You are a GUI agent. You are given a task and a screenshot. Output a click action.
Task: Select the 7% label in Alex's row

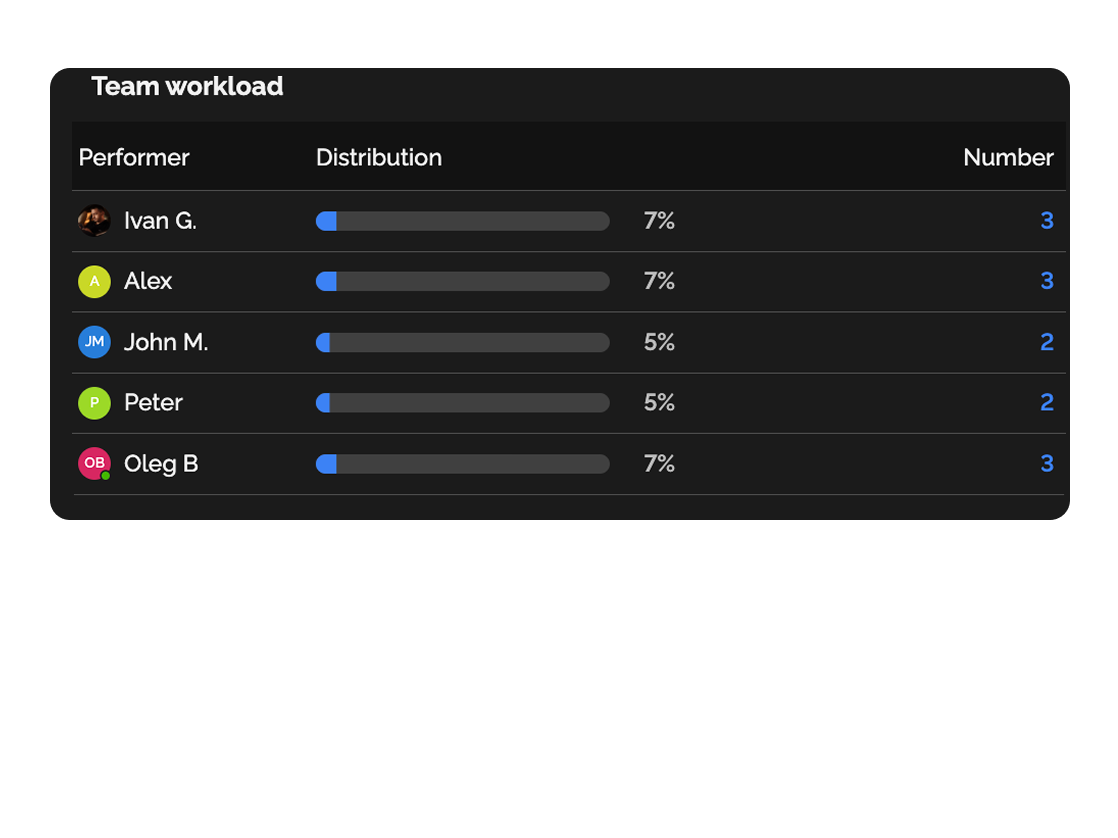click(x=659, y=281)
